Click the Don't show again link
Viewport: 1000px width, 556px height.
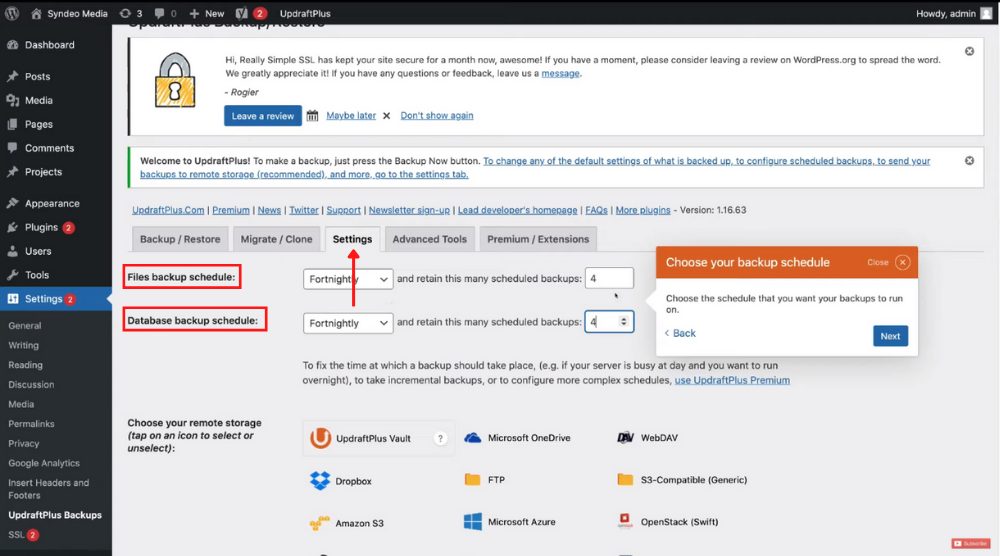(437, 115)
